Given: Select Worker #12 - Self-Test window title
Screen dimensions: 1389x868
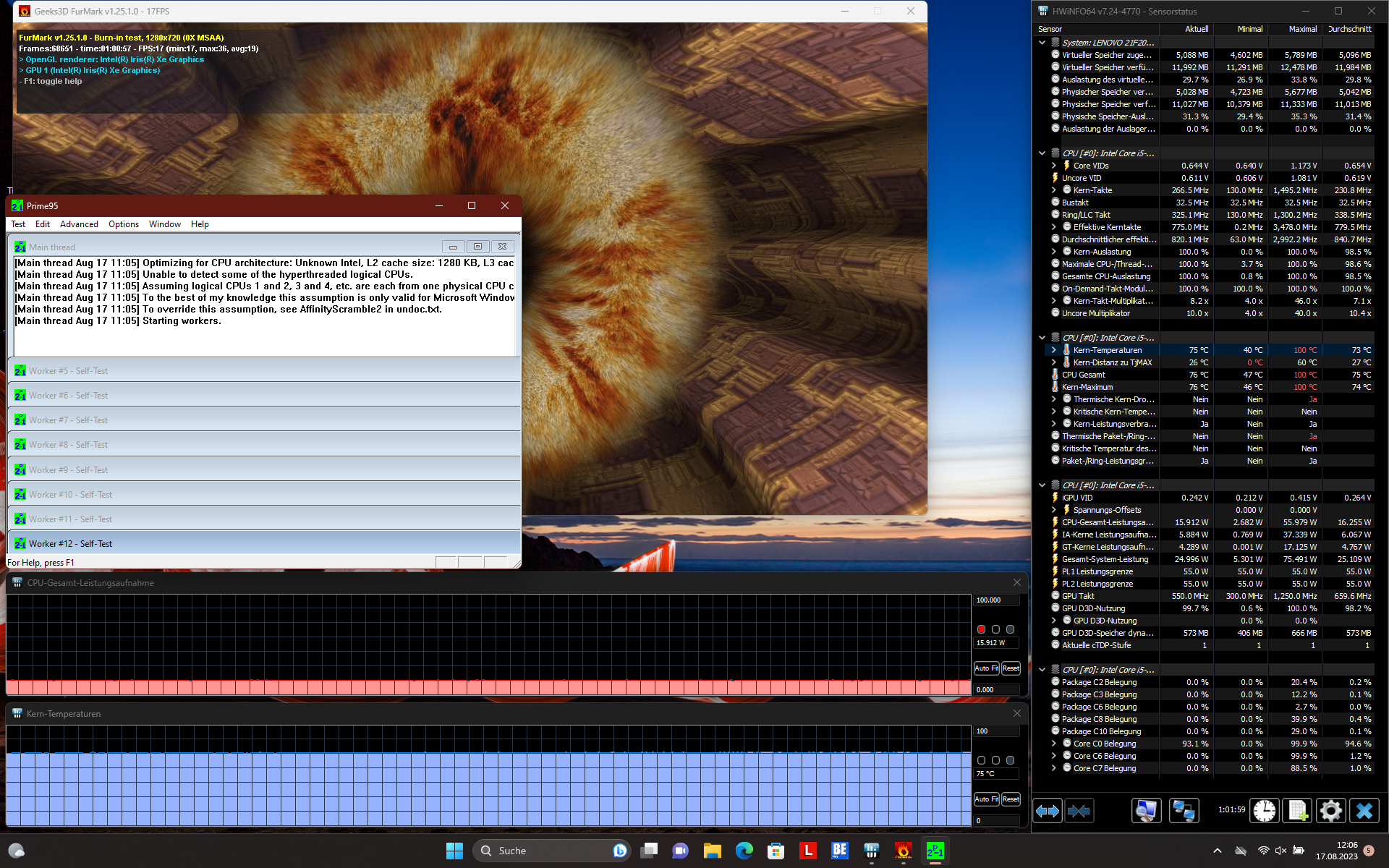Looking at the screenshot, I should point(70,544).
